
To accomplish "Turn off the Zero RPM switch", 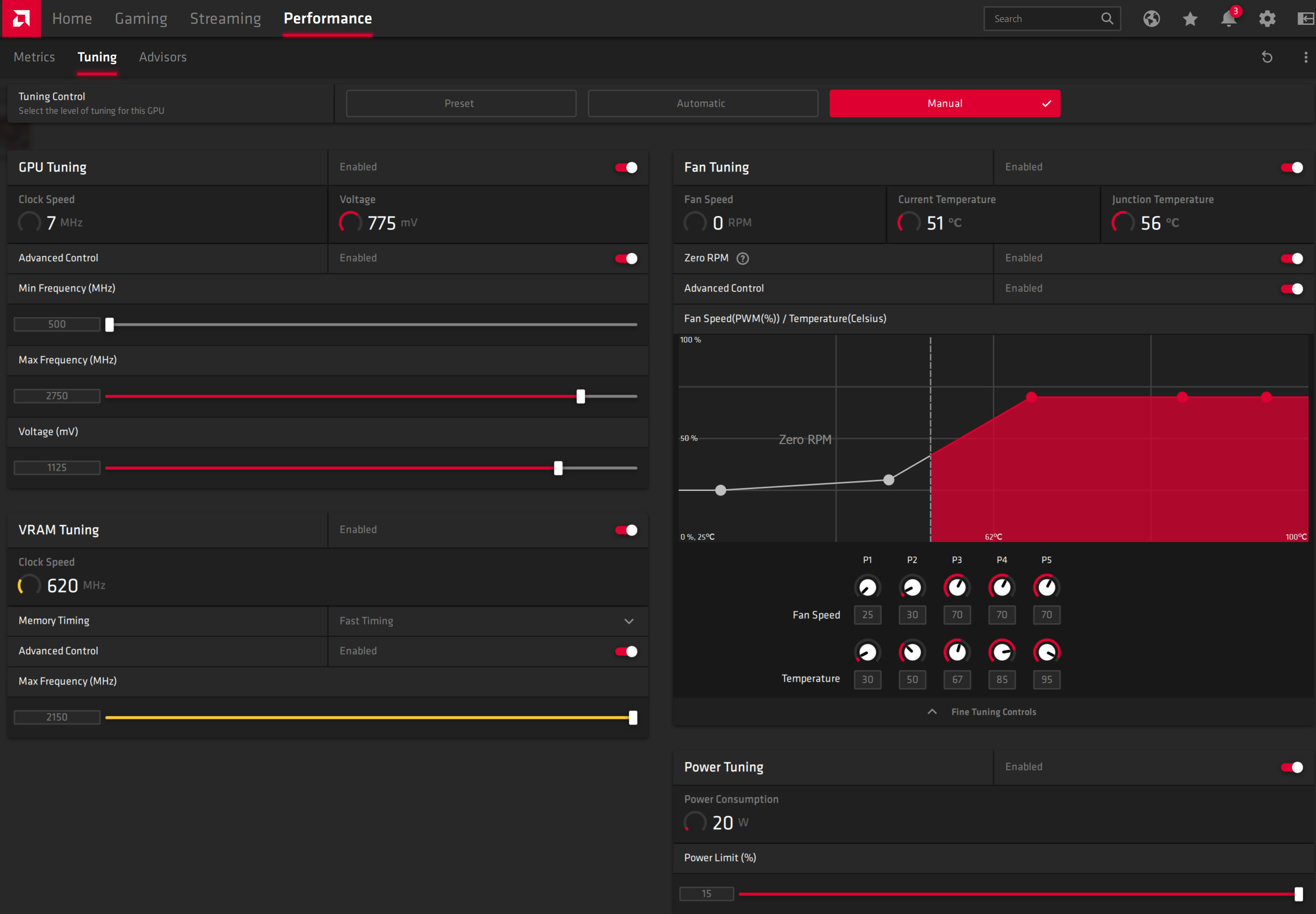I will 1291,259.
